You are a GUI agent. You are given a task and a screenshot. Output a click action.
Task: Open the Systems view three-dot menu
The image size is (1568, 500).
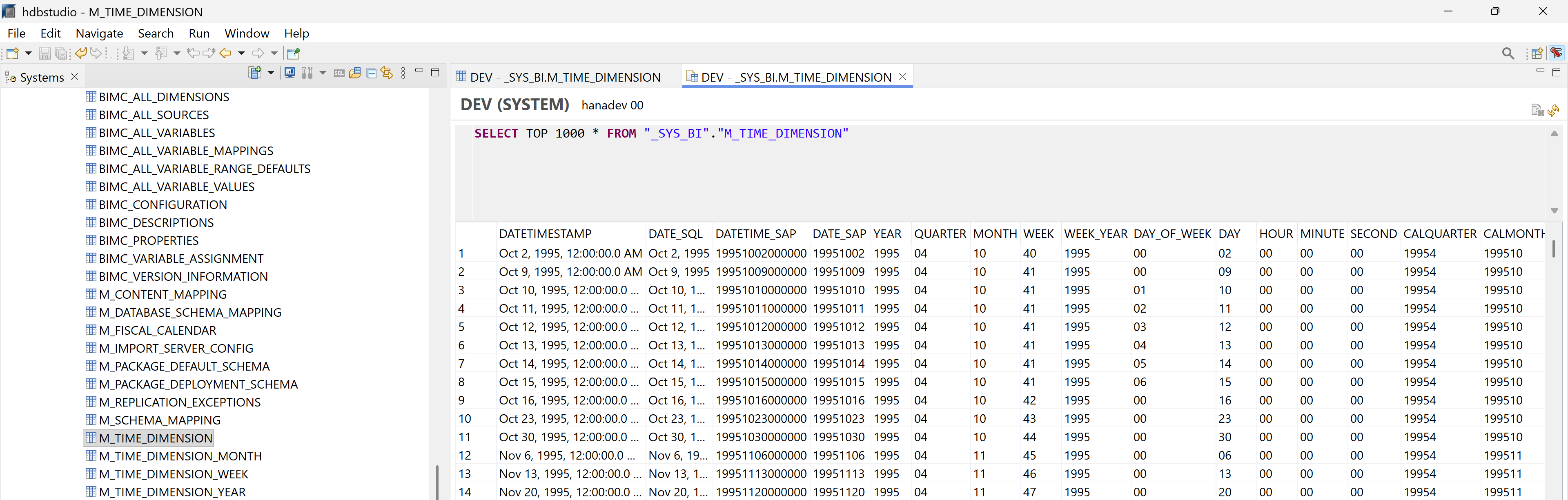(x=403, y=73)
